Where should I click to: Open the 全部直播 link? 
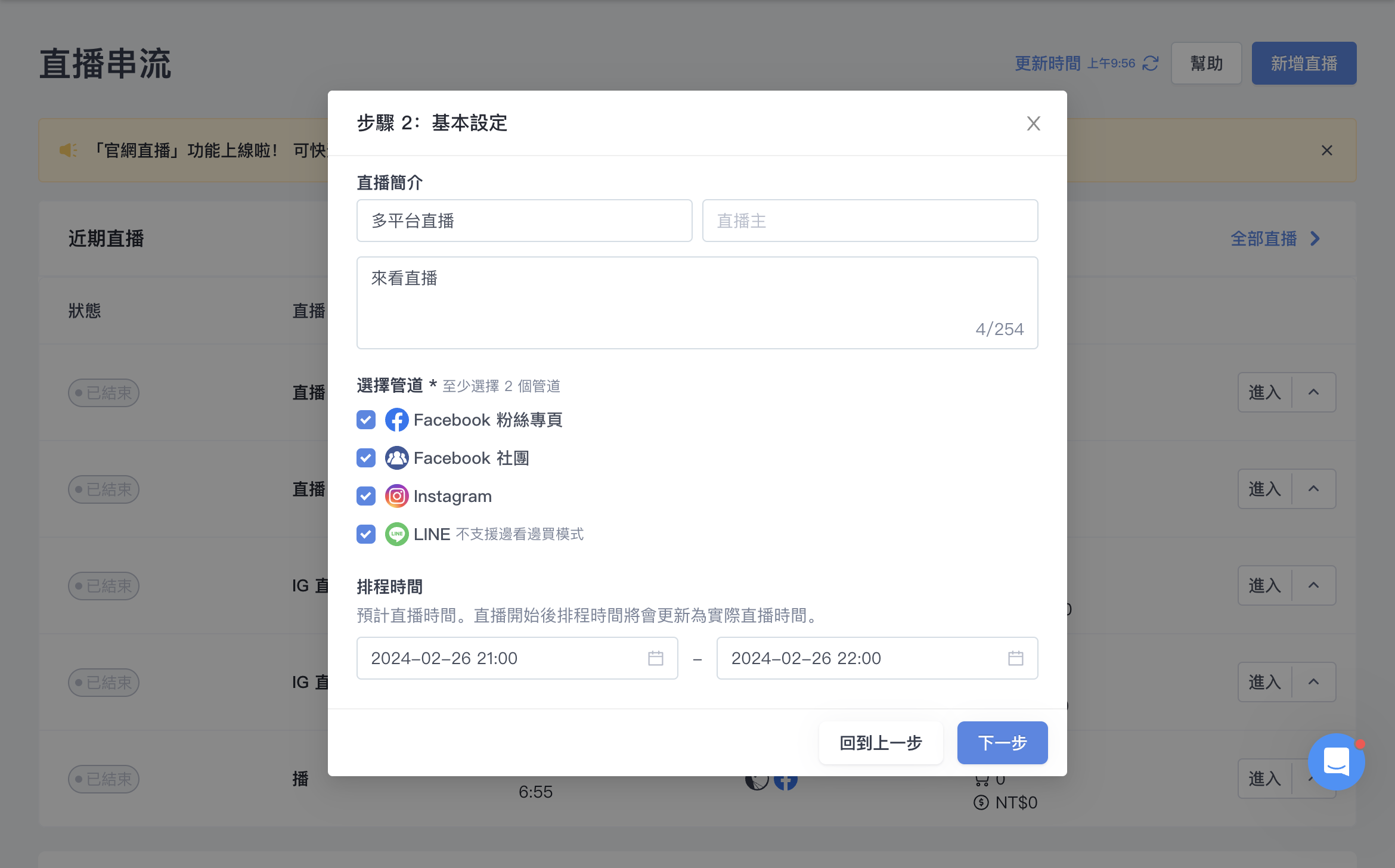(1263, 239)
